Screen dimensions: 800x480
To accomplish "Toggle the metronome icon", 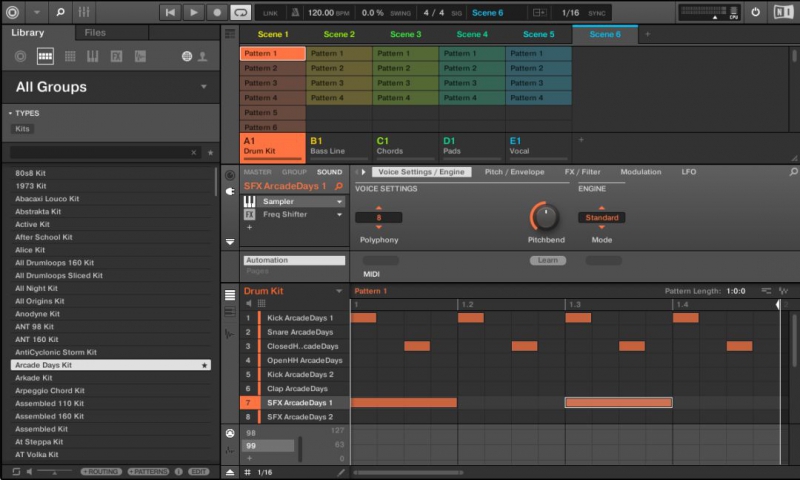I will coord(295,13).
